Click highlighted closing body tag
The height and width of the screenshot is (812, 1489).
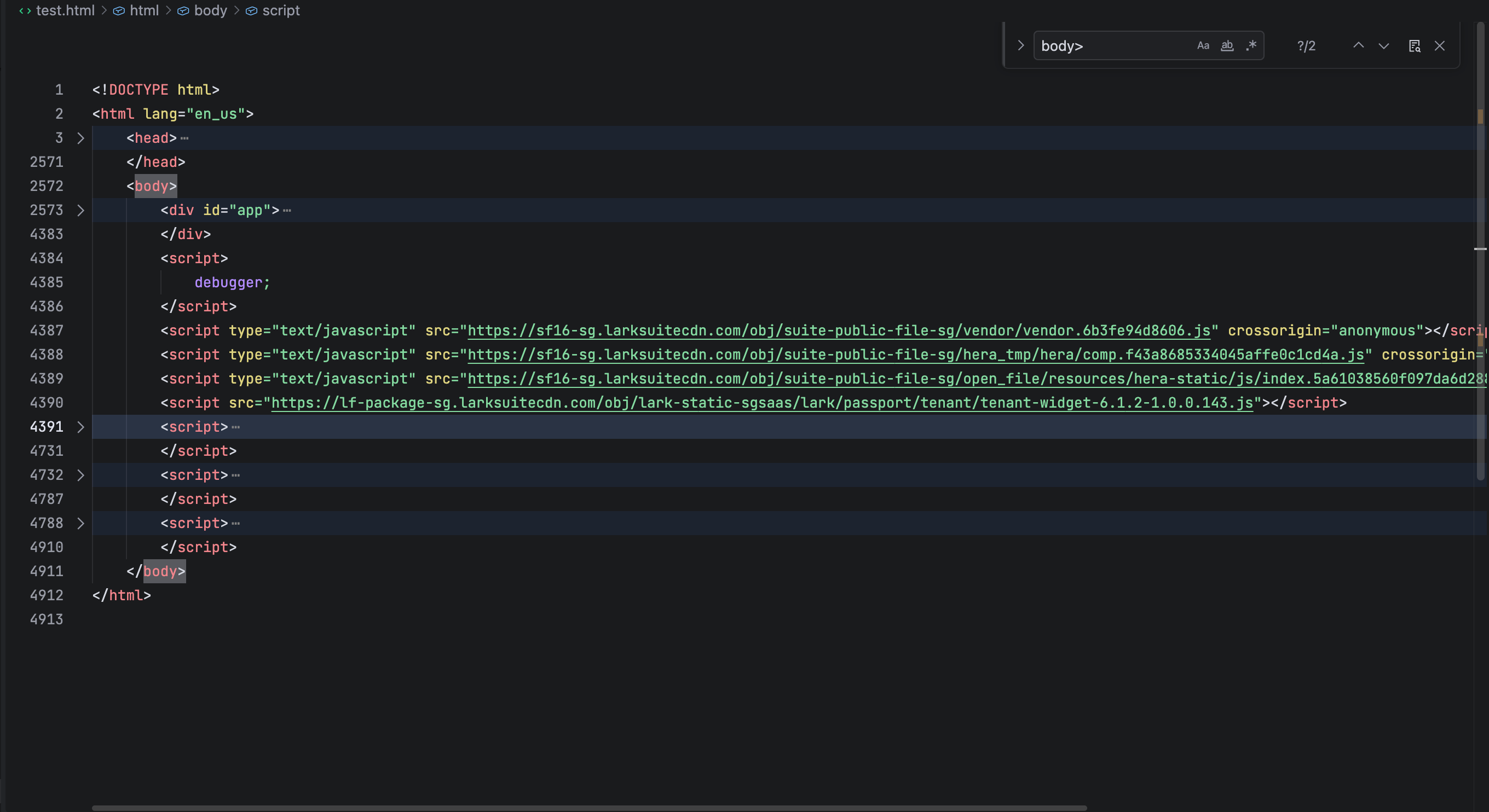(x=156, y=571)
